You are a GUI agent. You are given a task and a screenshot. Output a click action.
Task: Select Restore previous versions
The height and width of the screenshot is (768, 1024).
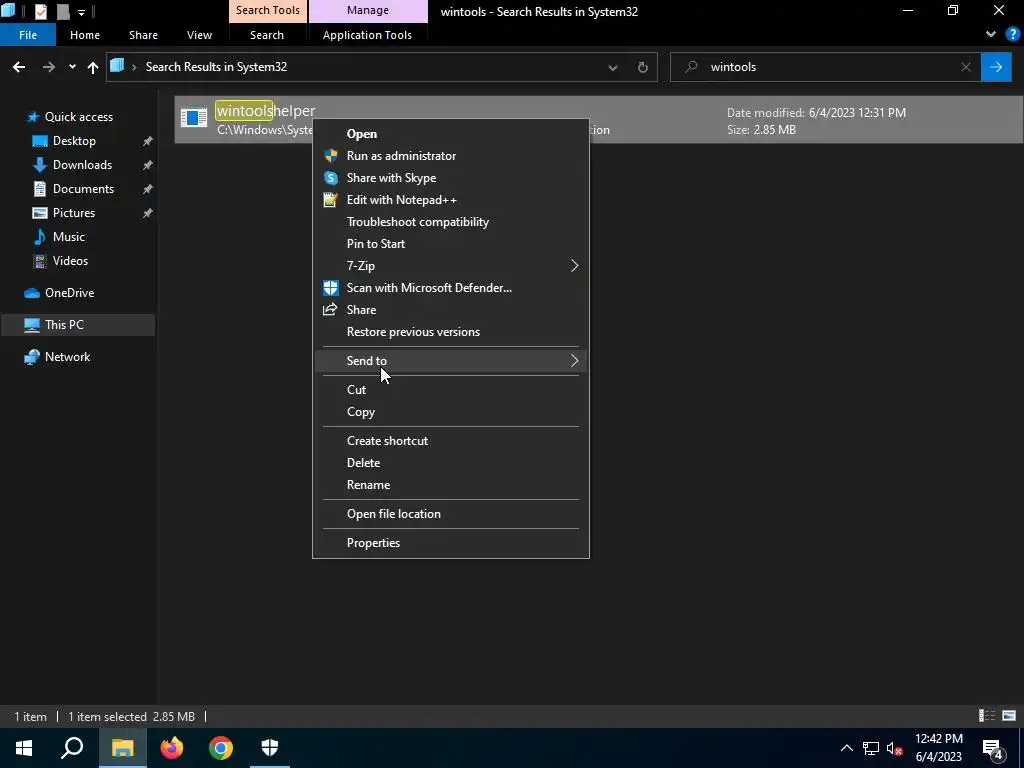(451, 332)
